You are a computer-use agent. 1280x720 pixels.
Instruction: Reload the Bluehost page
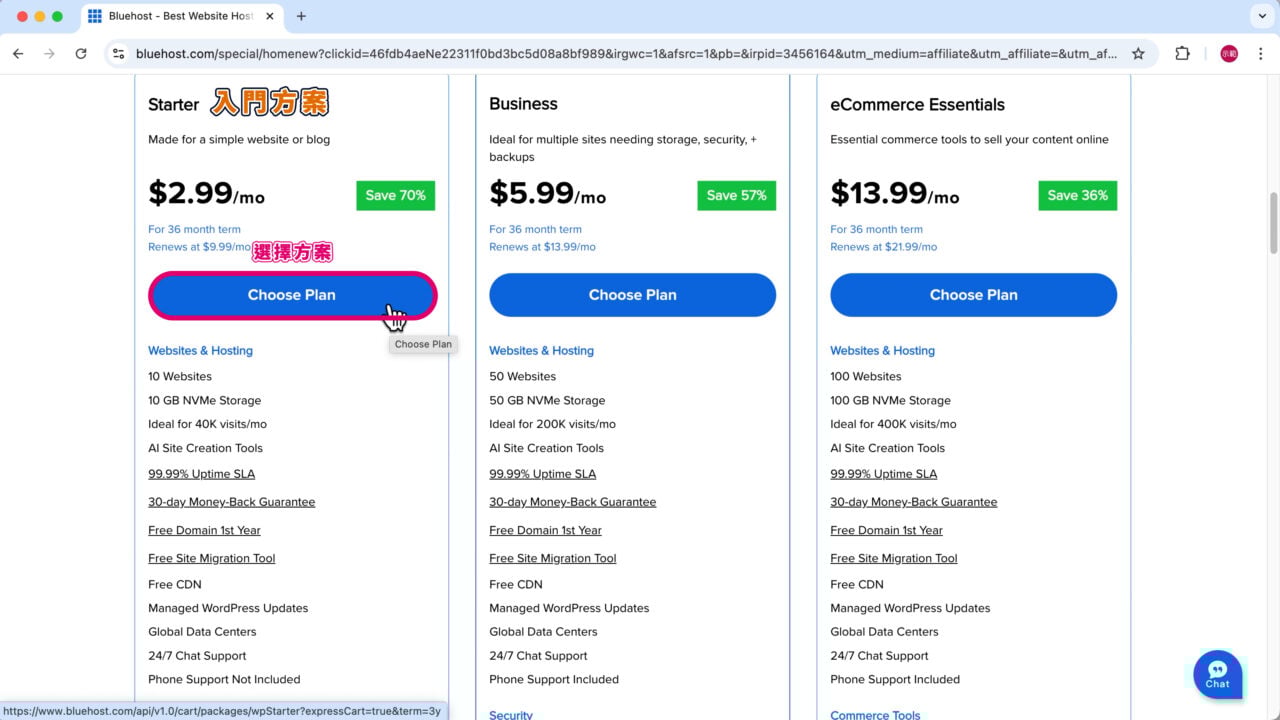81,54
